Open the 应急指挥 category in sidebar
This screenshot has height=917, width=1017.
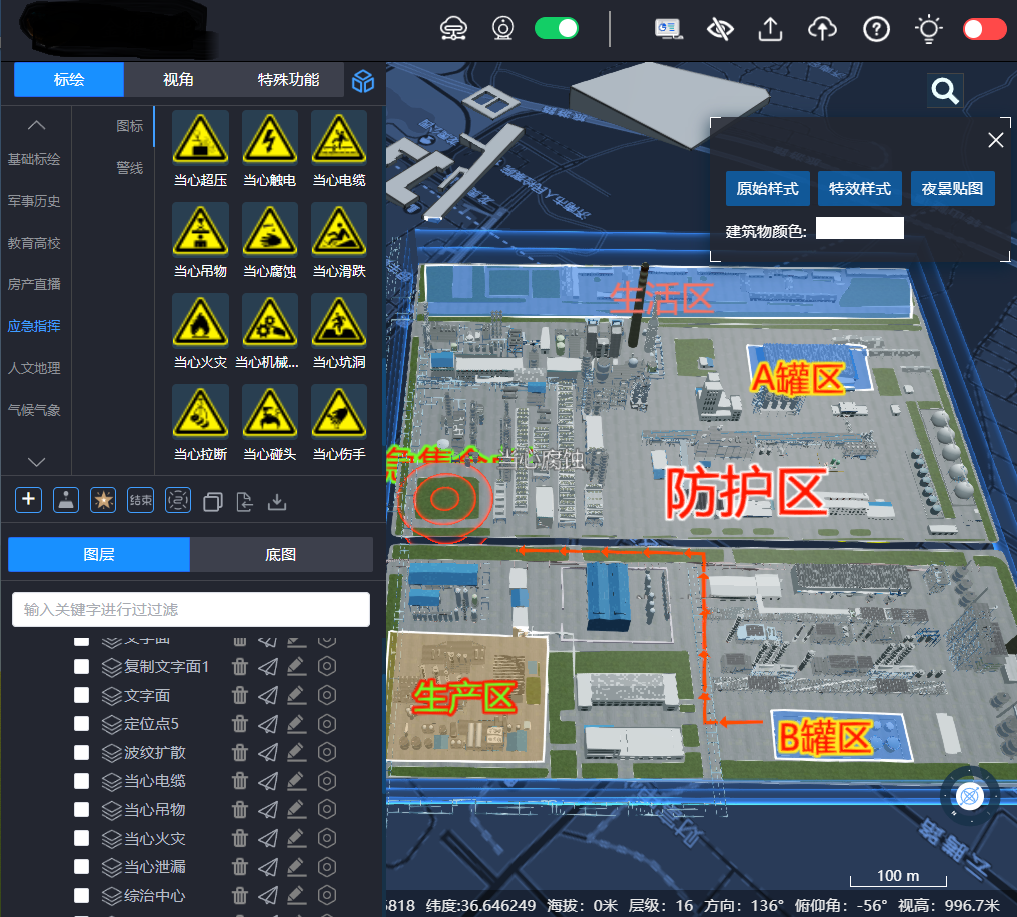tap(34, 326)
